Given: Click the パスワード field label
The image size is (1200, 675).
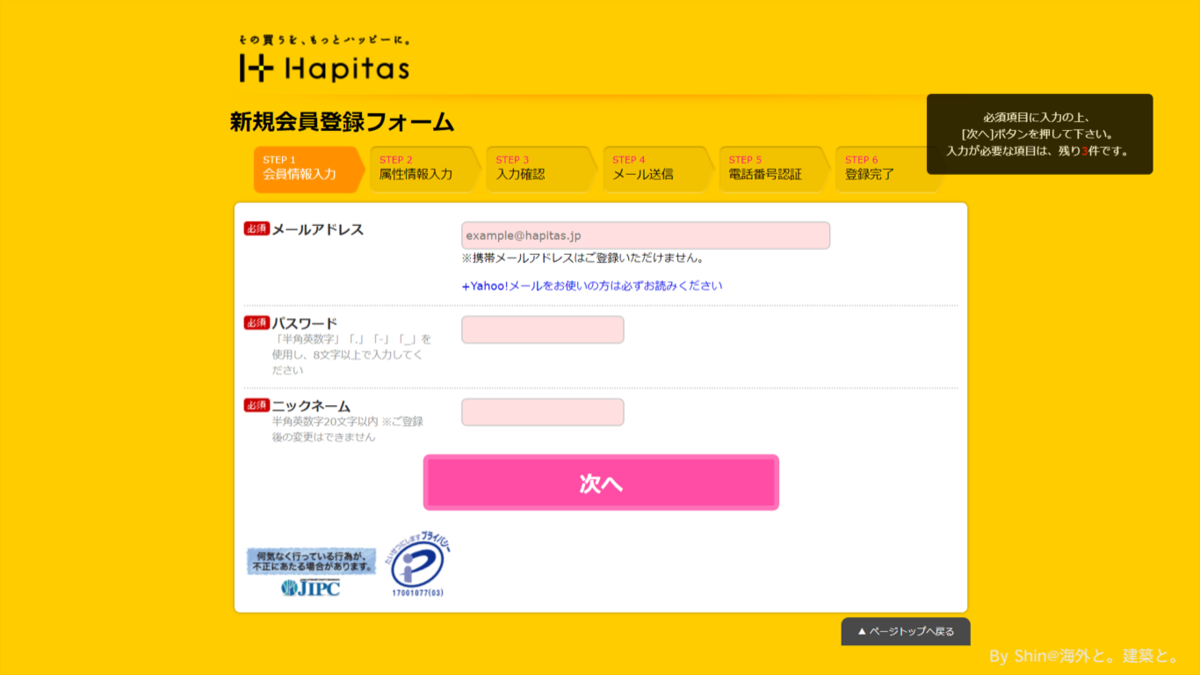Looking at the screenshot, I should pos(305,323).
